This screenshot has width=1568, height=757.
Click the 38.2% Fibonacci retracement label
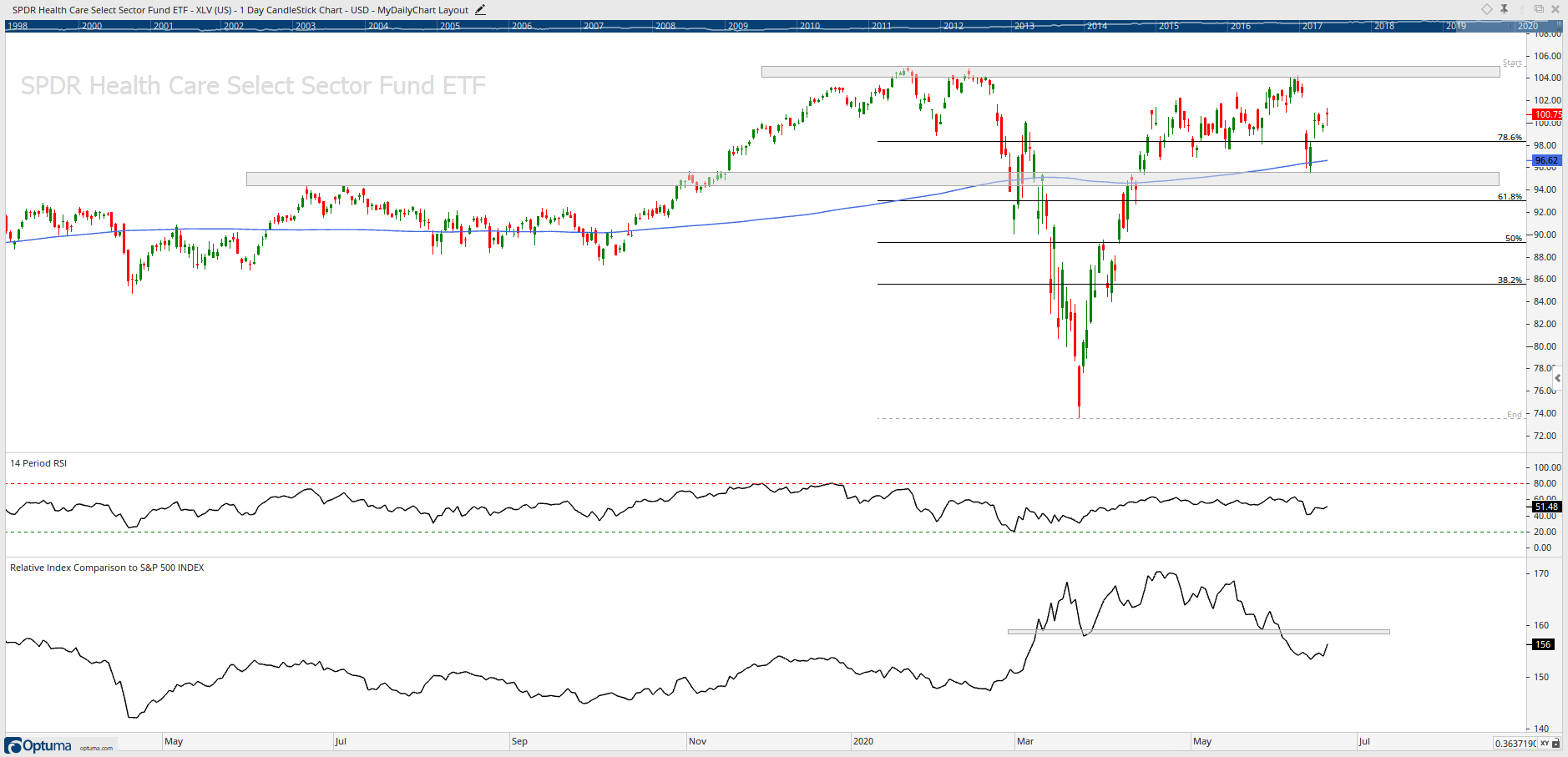coord(1510,280)
